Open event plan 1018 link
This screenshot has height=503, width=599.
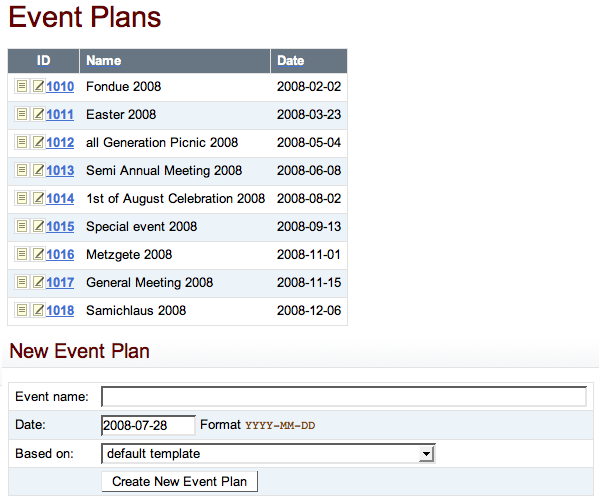[60, 311]
